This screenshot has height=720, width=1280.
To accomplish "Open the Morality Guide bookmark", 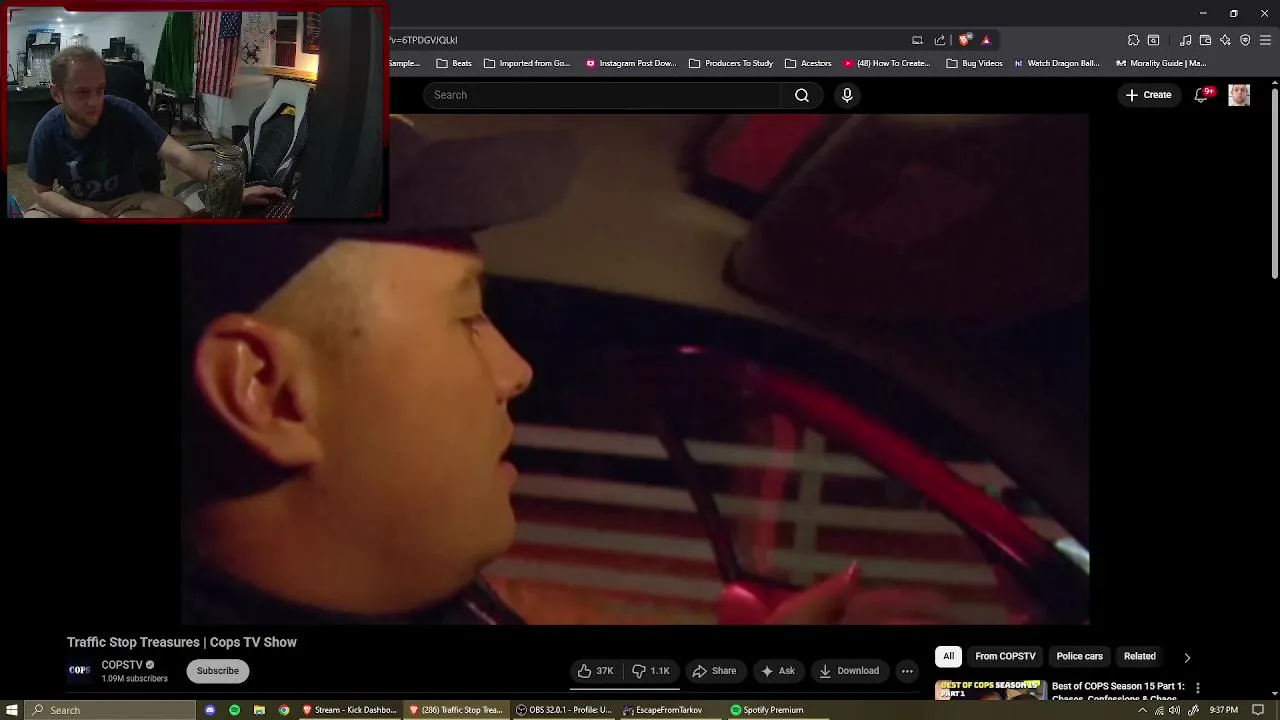I will click(1161, 63).
